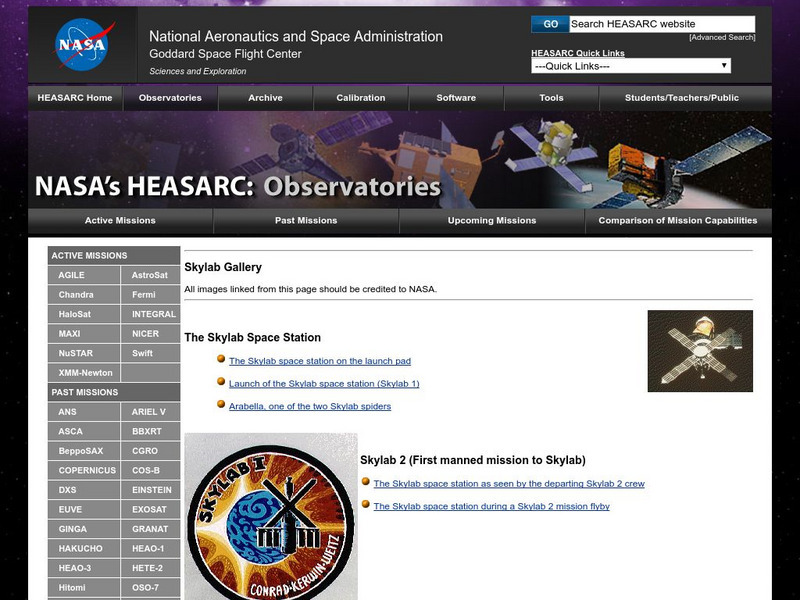Open the BeppoSAX past mission
Viewport: 800px width, 600px height.
pyautogui.click(x=84, y=451)
